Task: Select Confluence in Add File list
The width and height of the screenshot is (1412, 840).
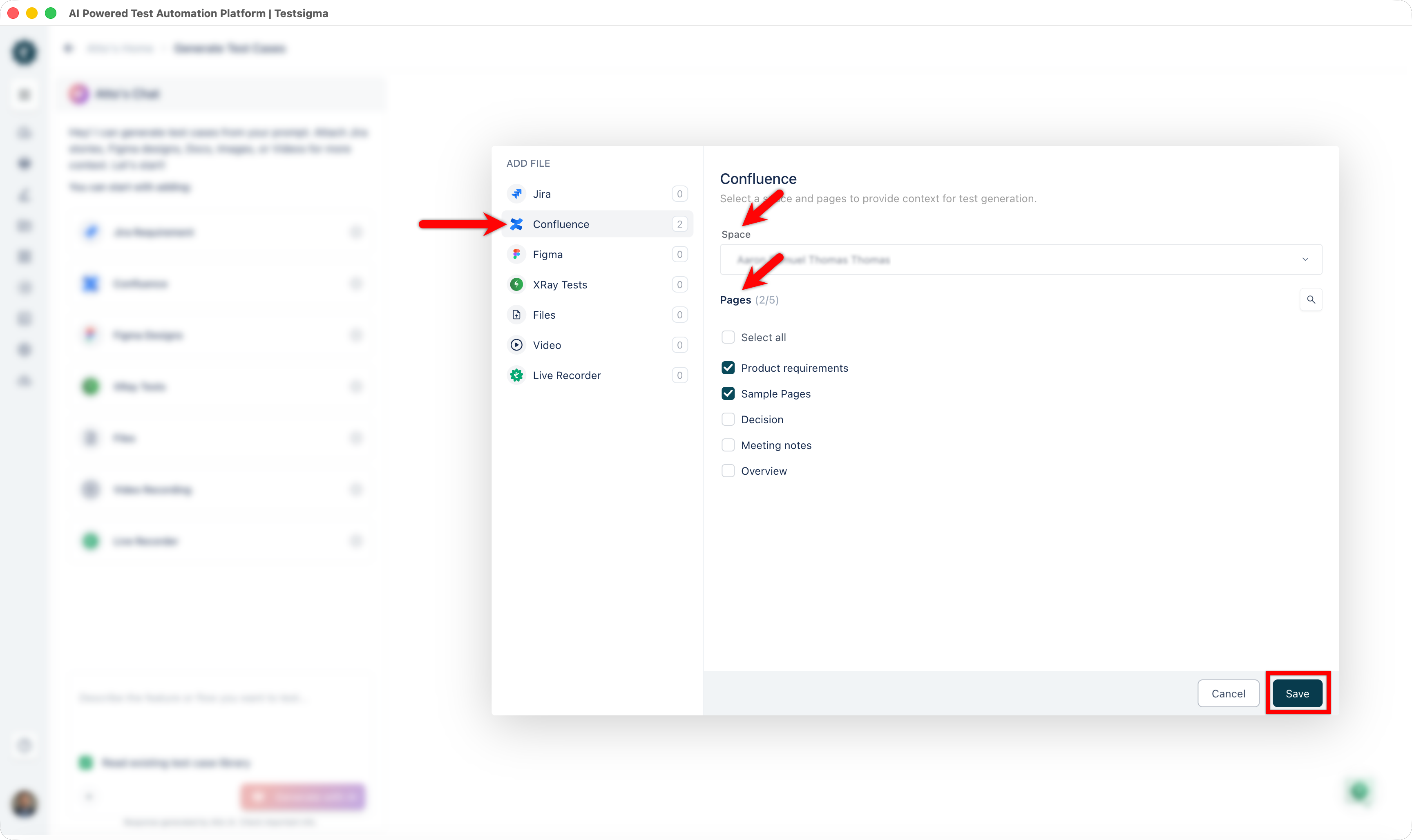Action: [597, 224]
